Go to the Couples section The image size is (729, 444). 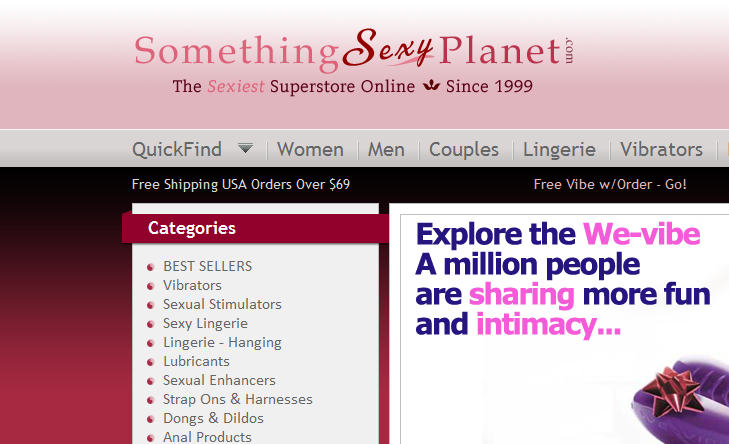click(464, 149)
